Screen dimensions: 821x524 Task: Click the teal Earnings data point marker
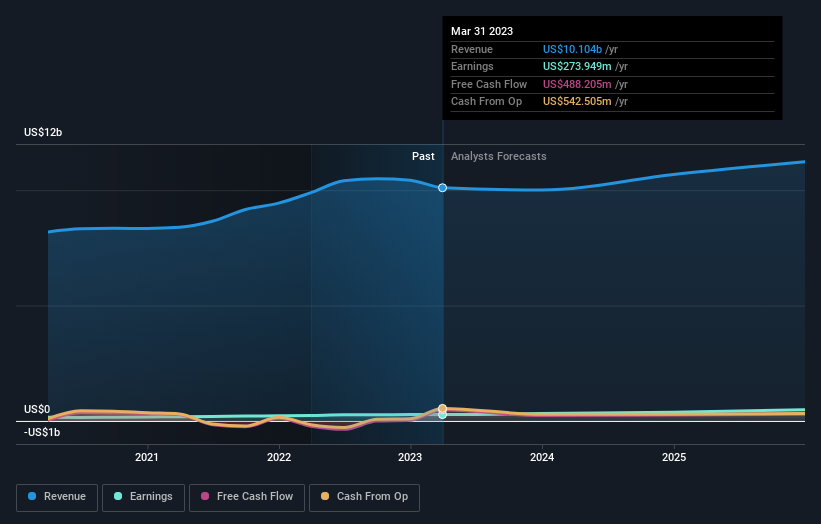442,415
